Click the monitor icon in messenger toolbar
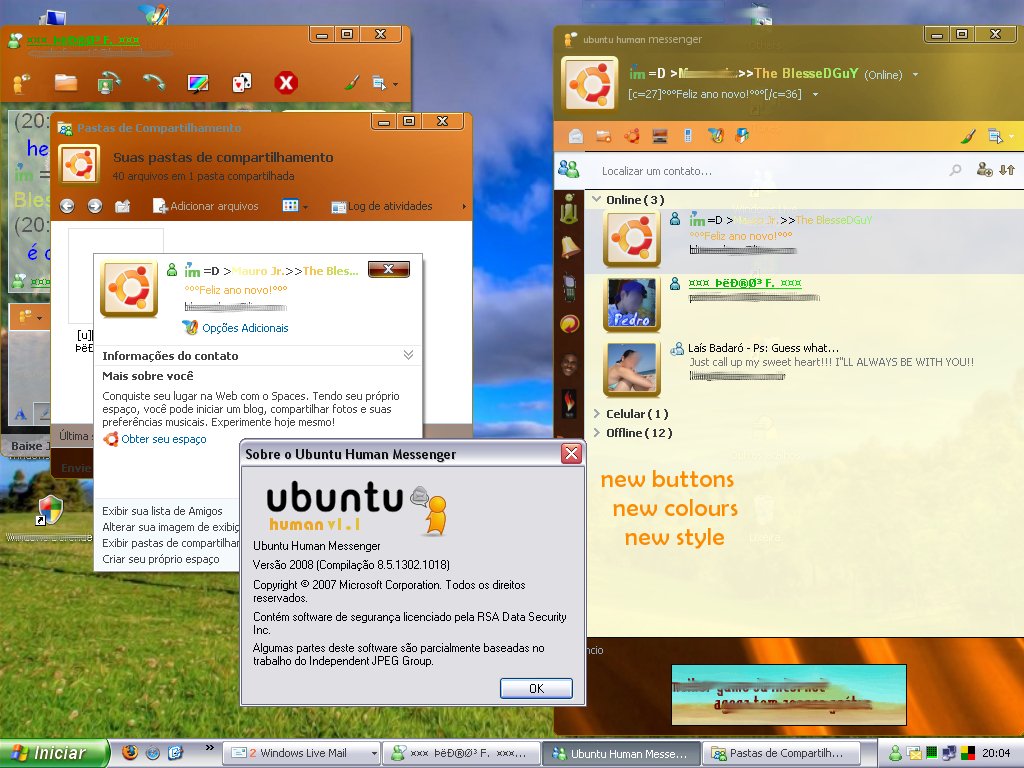The height and width of the screenshot is (768, 1024). click(x=660, y=136)
